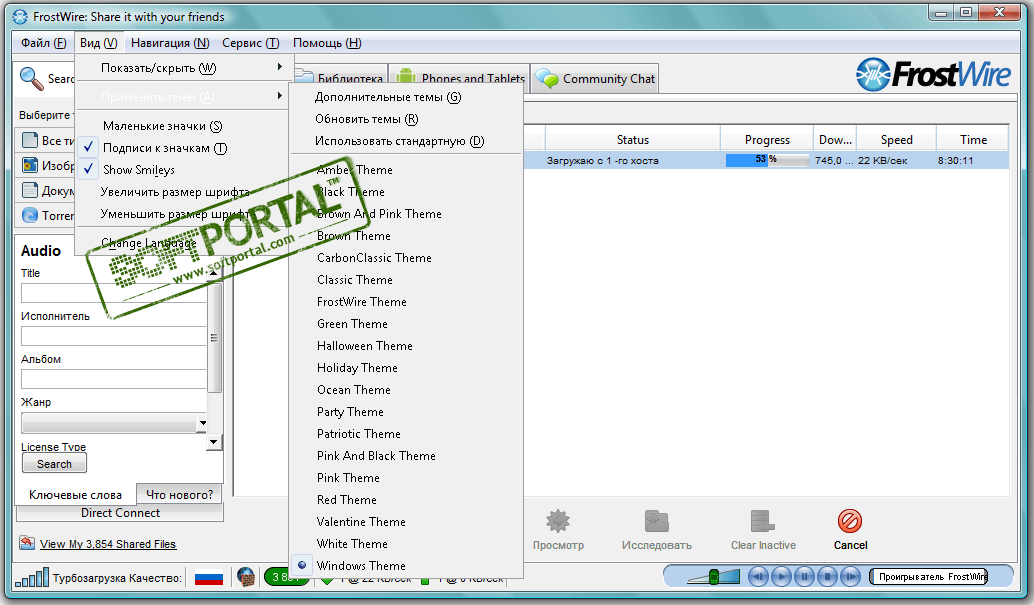Viewport: 1034px width, 605px height.
Task: Cancel the download with red icon
Action: tap(849, 521)
